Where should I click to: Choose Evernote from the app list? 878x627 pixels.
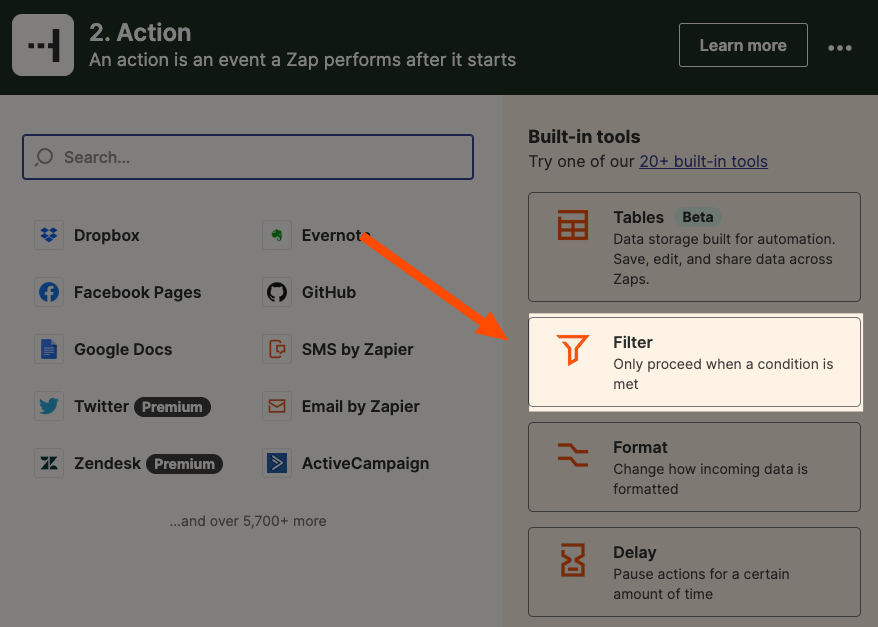(x=336, y=235)
